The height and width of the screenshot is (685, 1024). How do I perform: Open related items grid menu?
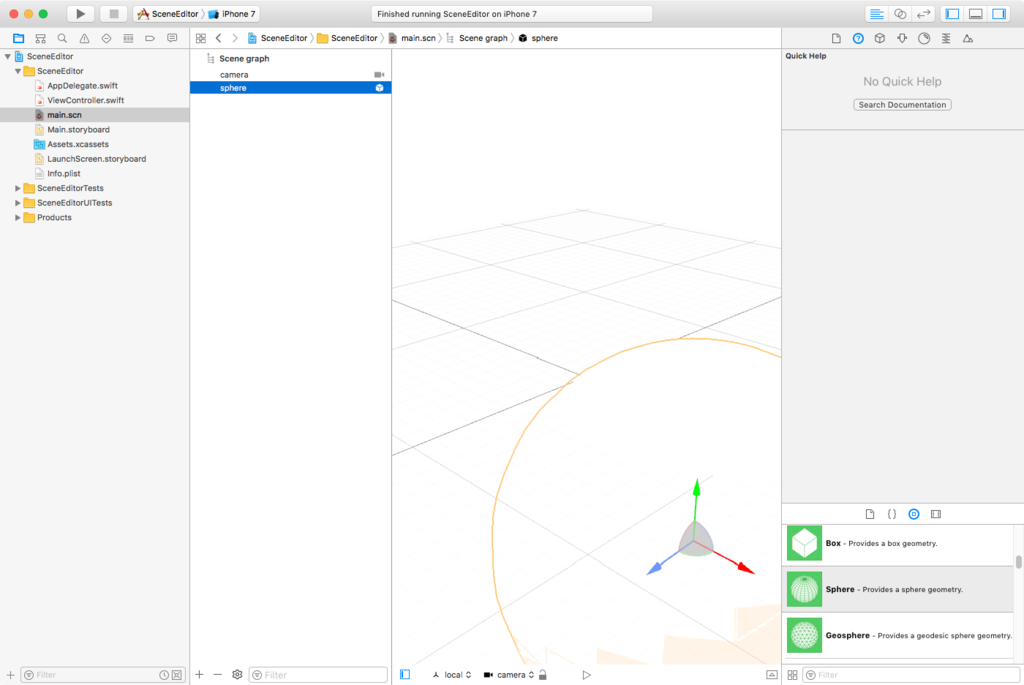point(200,39)
